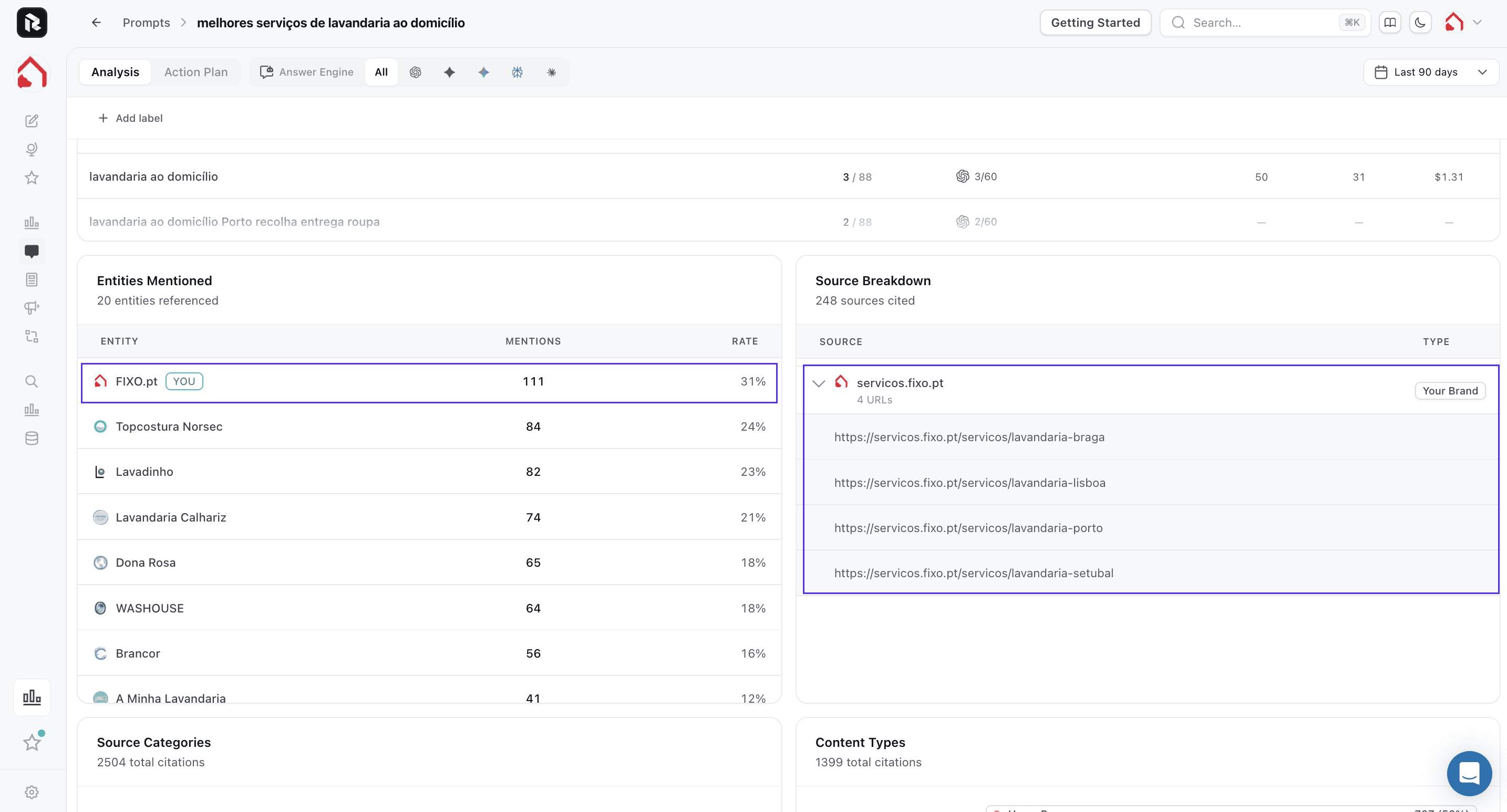This screenshot has width=1507, height=812.
Task: Click Add label
Action: click(130, 118)
